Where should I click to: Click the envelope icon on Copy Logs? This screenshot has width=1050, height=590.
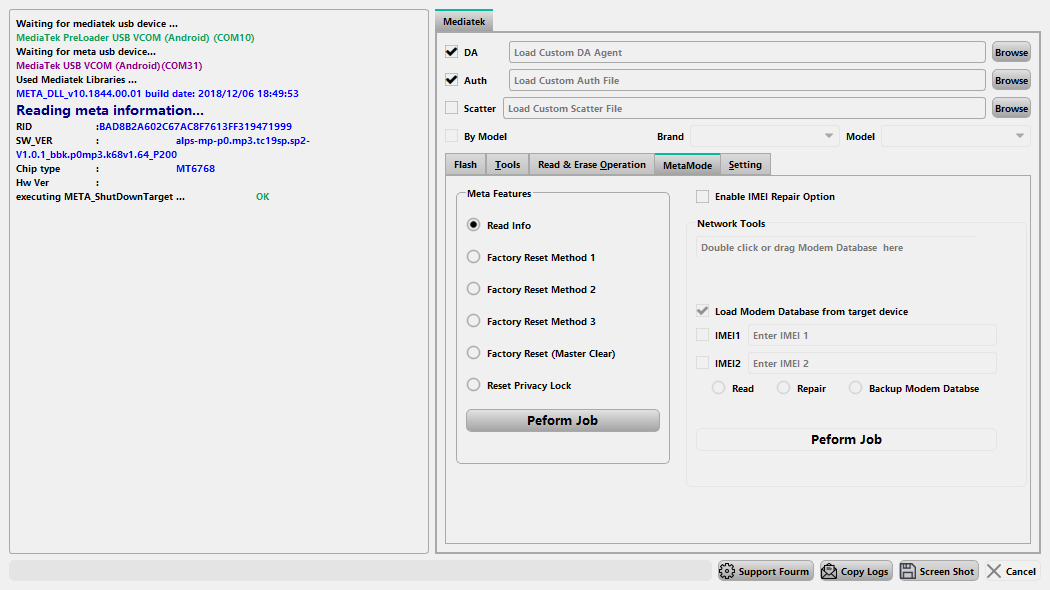[x=829, y=571]
